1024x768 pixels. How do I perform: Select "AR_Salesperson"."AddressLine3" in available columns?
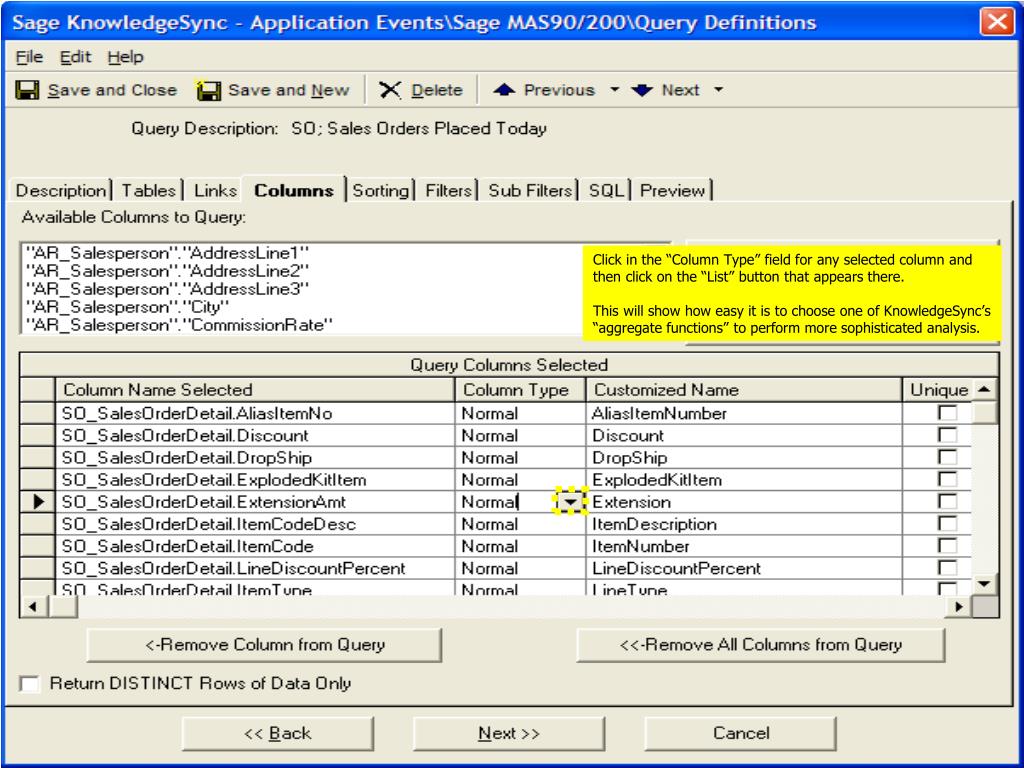pos(167,289)
